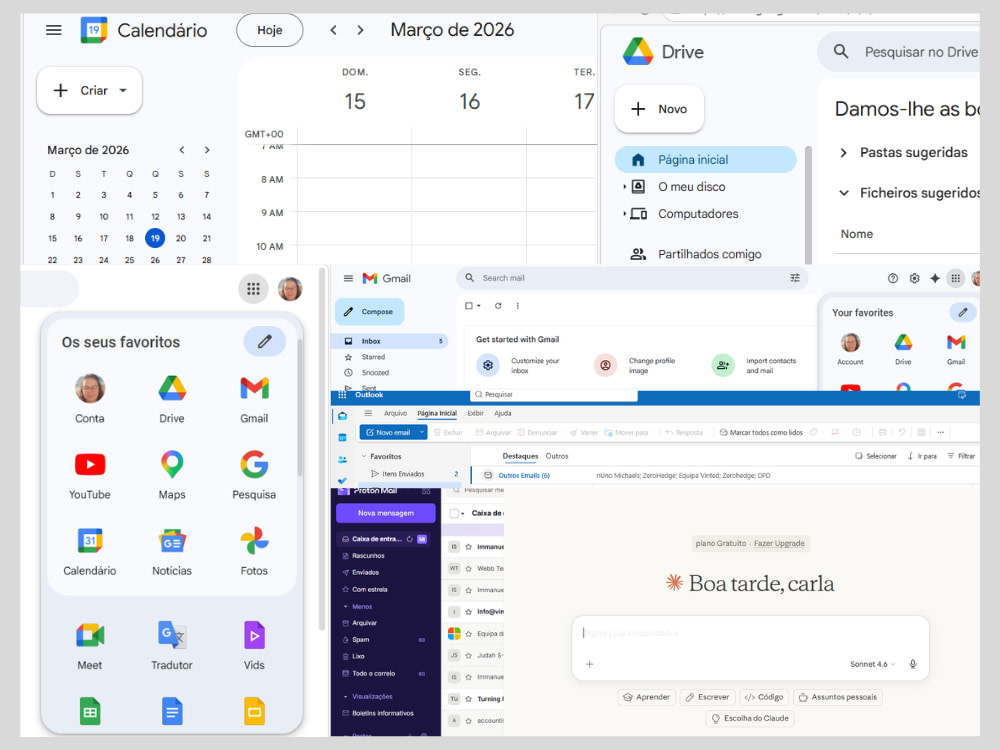
Task: Click the Drive sidebar scrollbar
Action: pyautogui.click(x=809, y=204)
